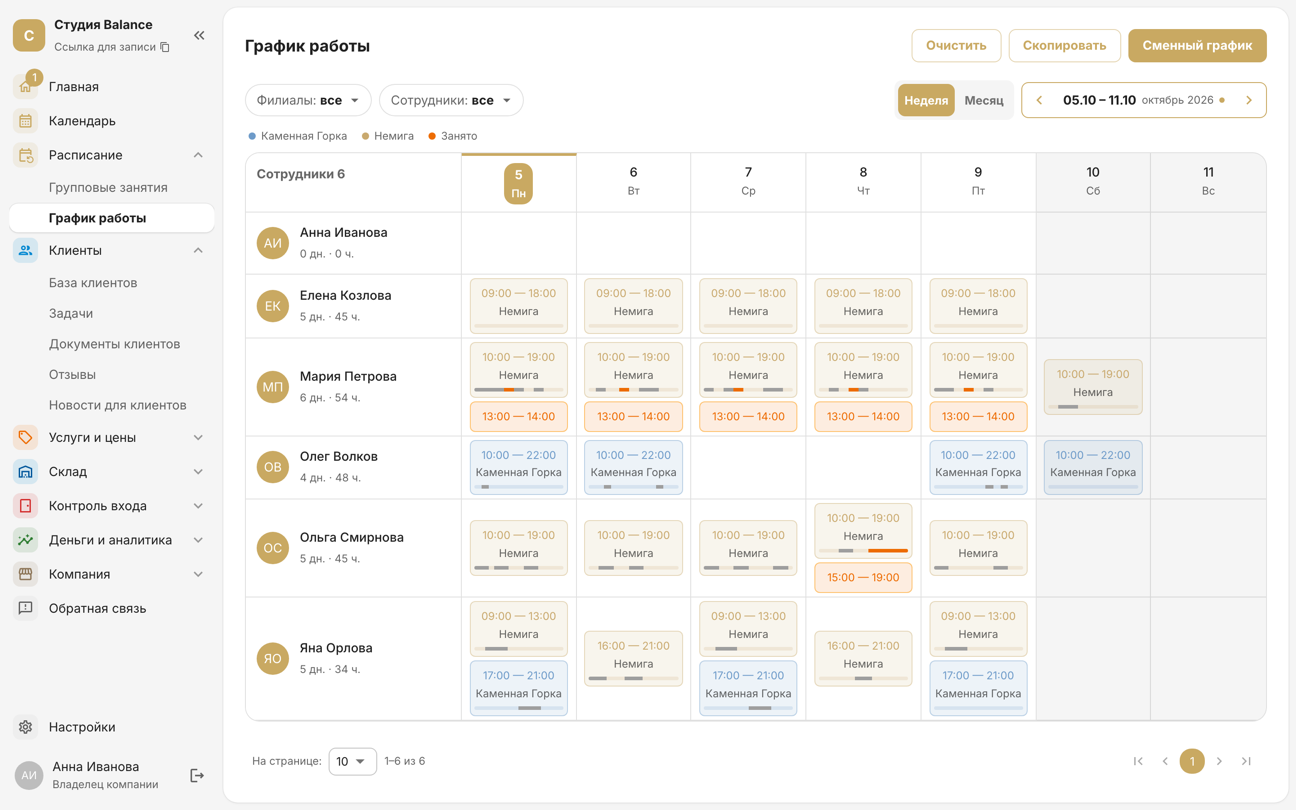Screen dimensions: 1296x810
Task: Open the Филиалы filter dropdown
Action: pos(308,100)
